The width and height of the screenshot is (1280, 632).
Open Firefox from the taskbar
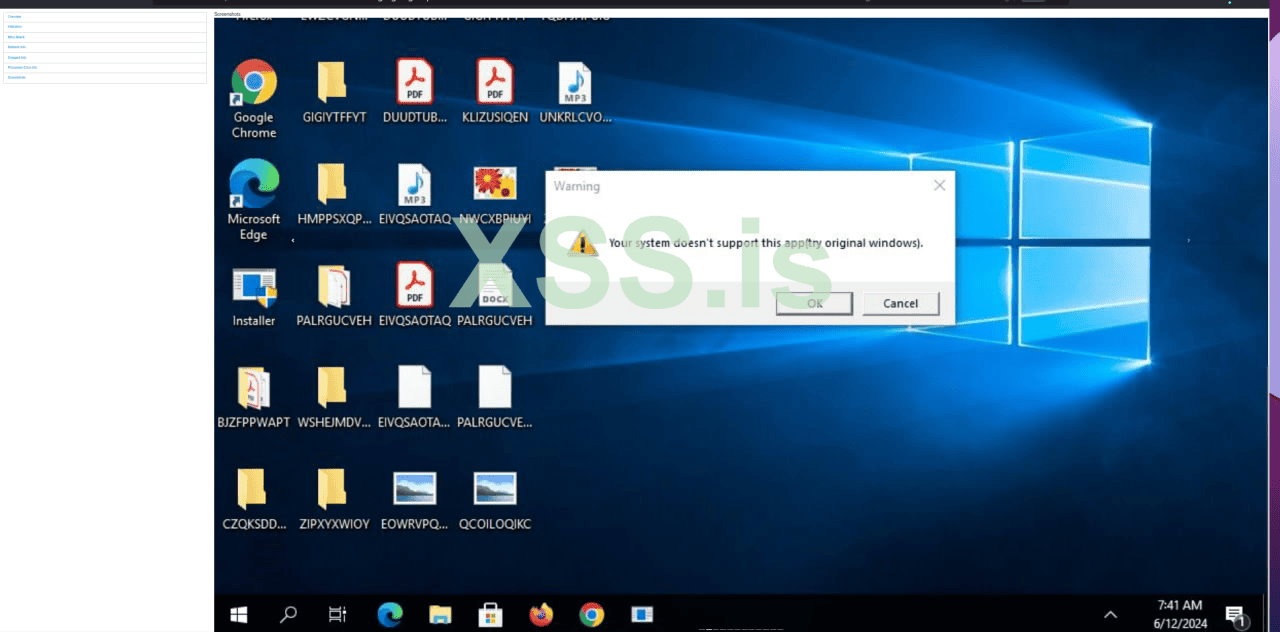point(541,614)
